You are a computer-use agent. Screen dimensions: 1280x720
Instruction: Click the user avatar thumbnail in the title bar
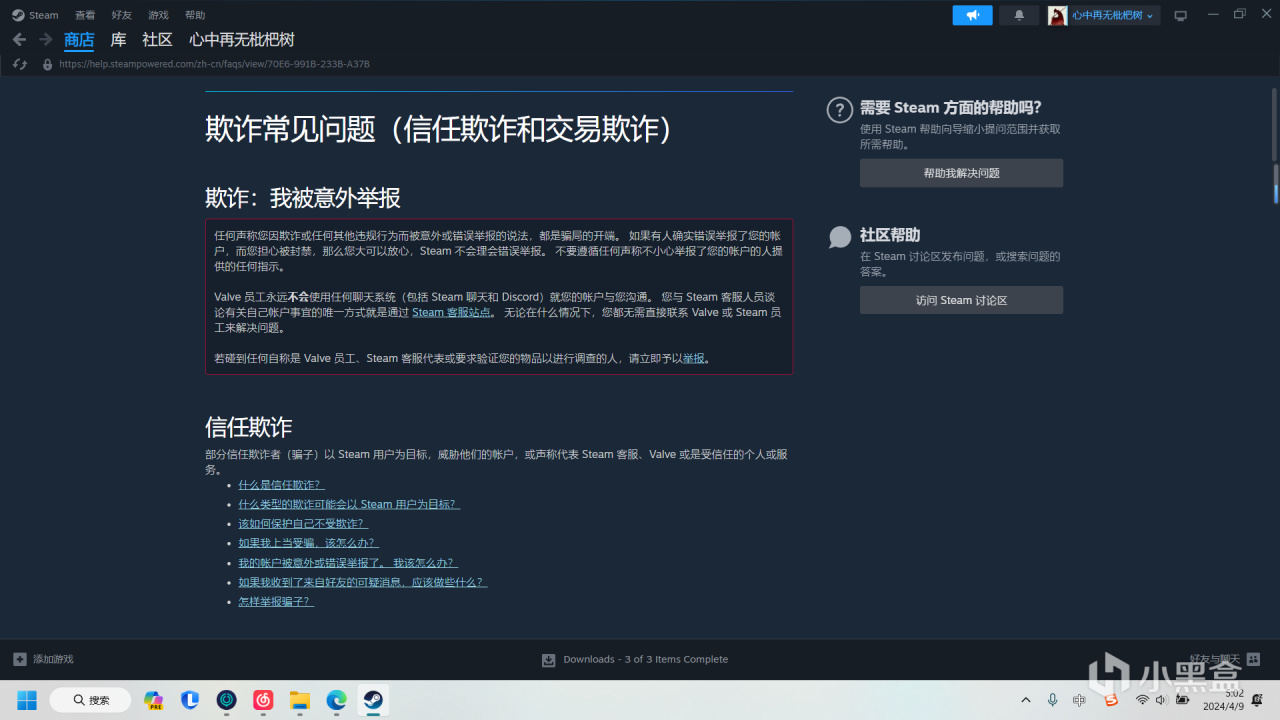(1057, 15)
